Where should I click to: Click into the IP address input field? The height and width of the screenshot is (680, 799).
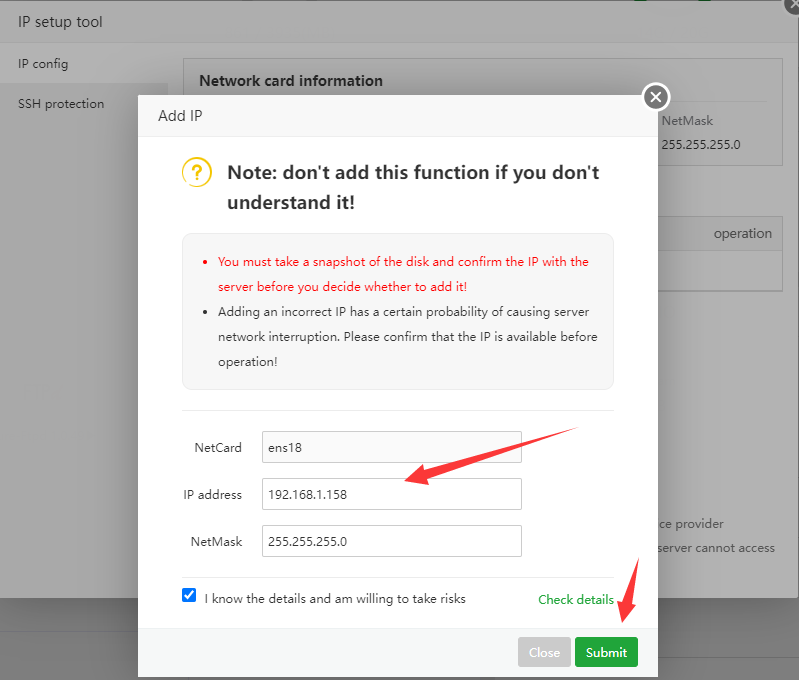coord(391,494)
